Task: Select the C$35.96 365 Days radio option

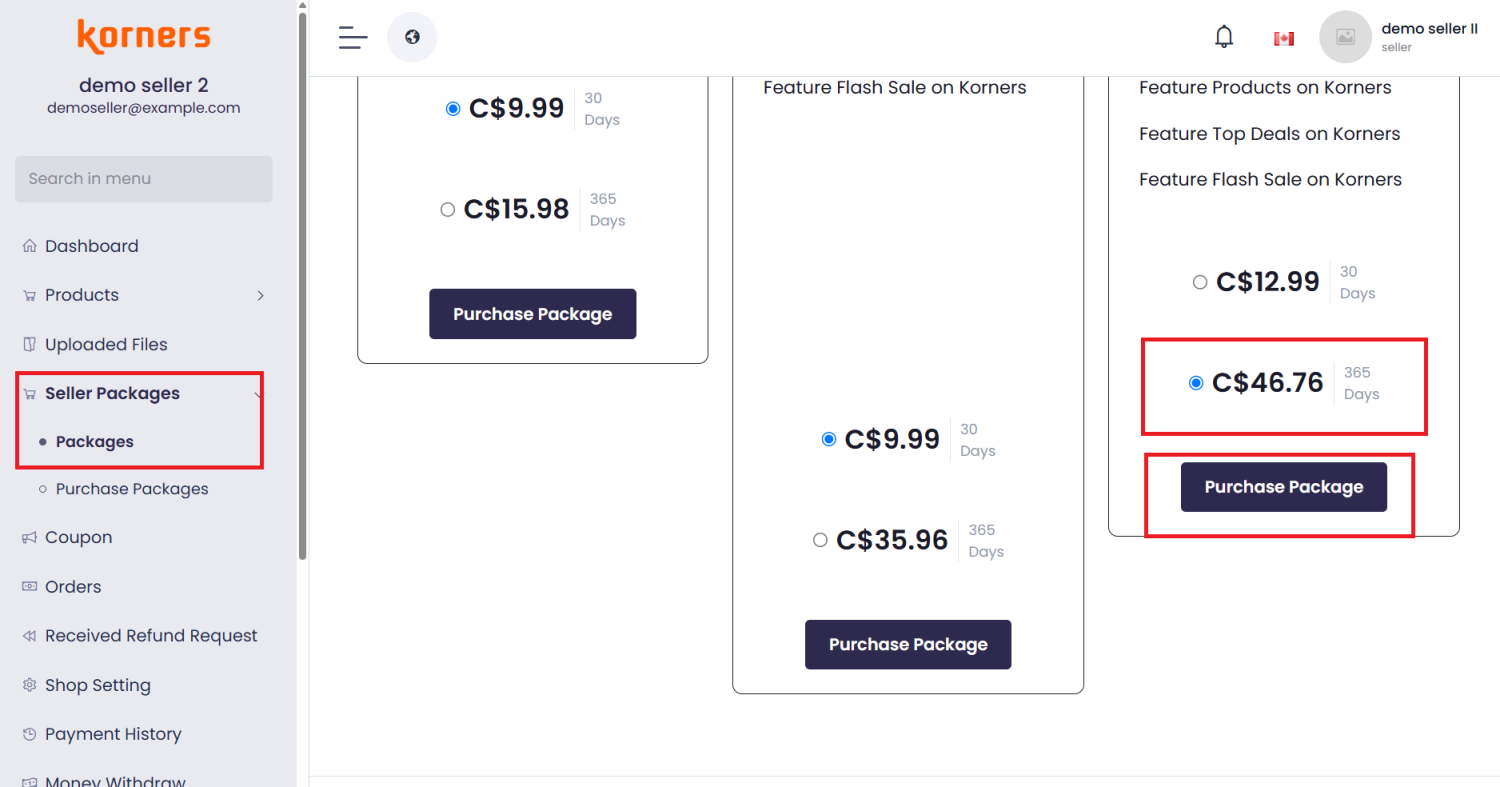Action: click(820, 540)
